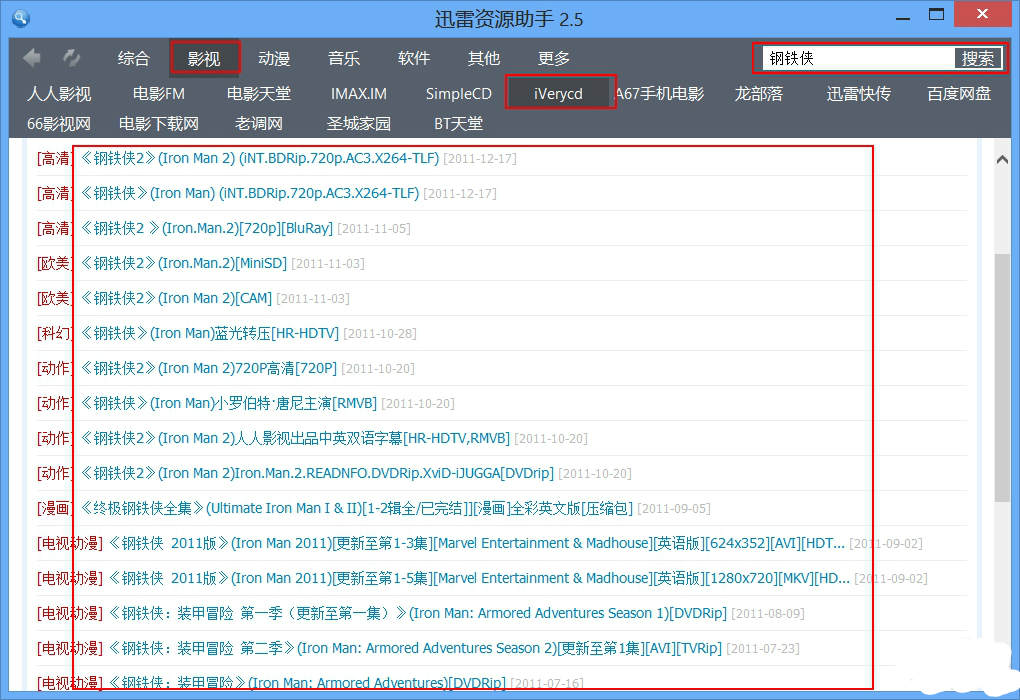Open 钢铁侠 2011版 更新至第1-3集 result
The width and height of the screenshot is (1020, 700).
[x=477, y=544]
